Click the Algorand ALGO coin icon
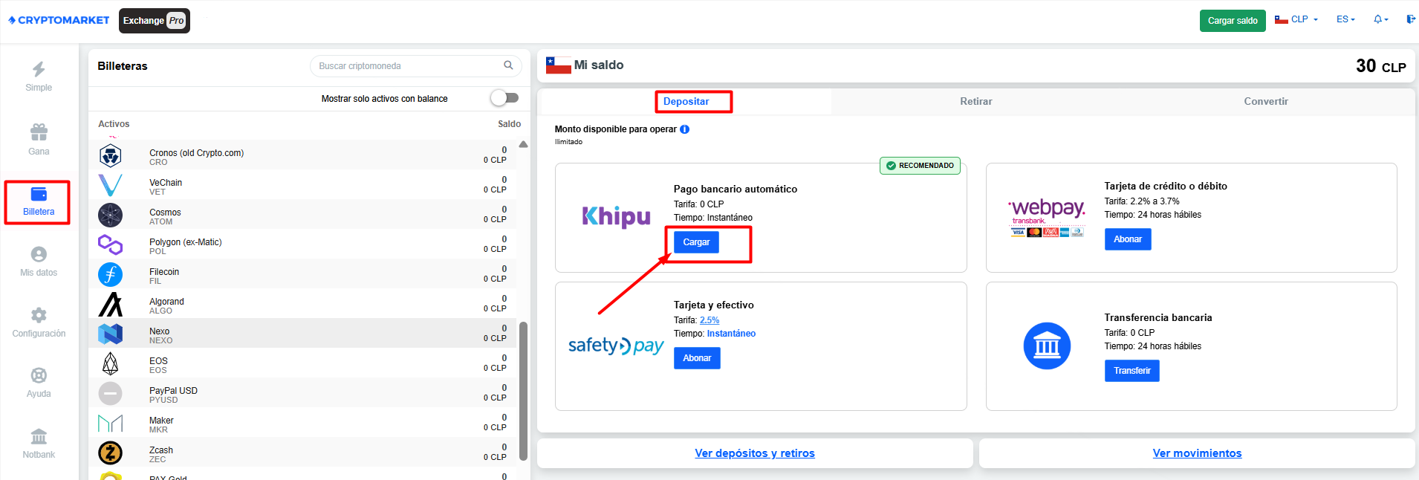 point(110,305)
